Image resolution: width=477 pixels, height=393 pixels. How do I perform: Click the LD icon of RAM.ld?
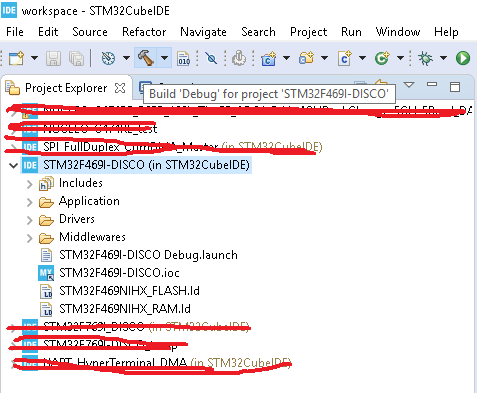pos(46,309)
